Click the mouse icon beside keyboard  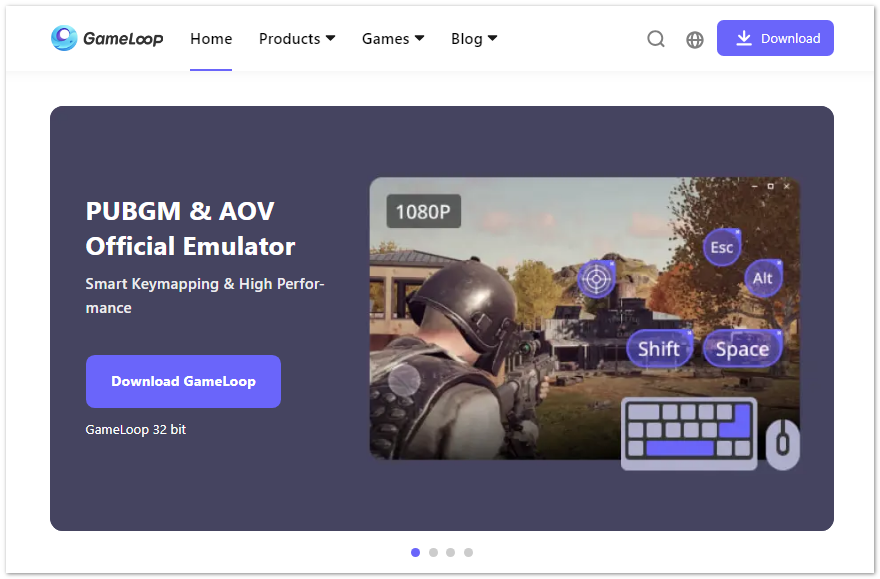point(782,444)
